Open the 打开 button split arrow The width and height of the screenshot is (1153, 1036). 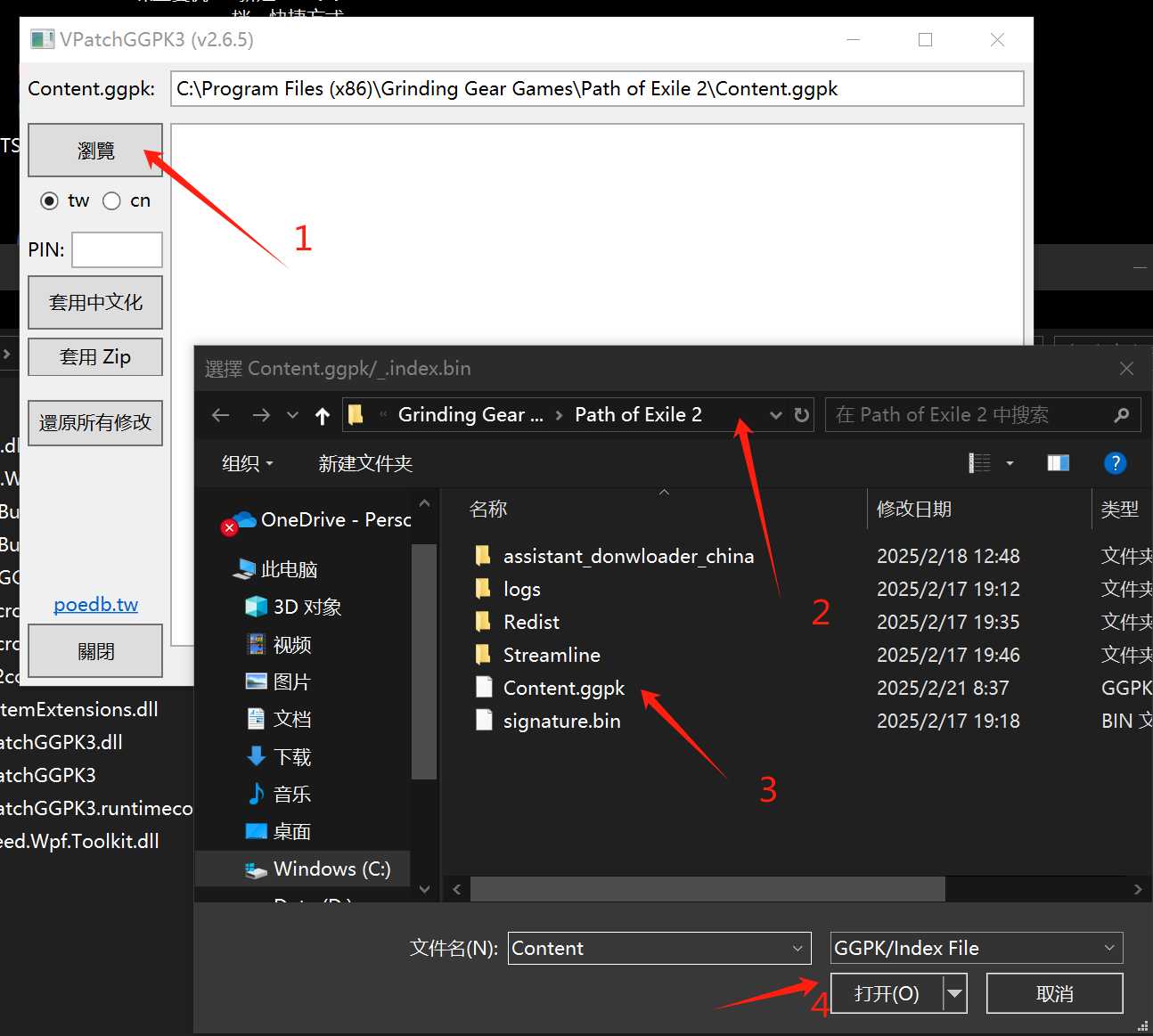click(955, 994)
